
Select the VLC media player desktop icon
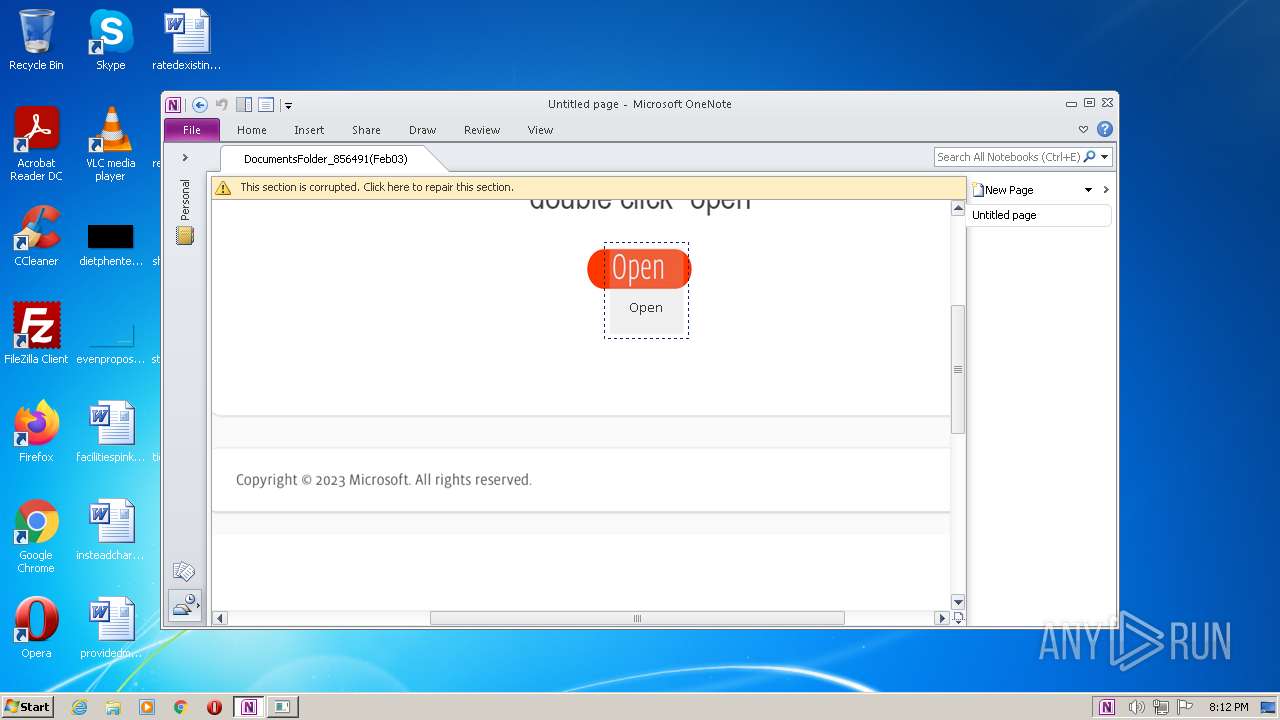110,144
